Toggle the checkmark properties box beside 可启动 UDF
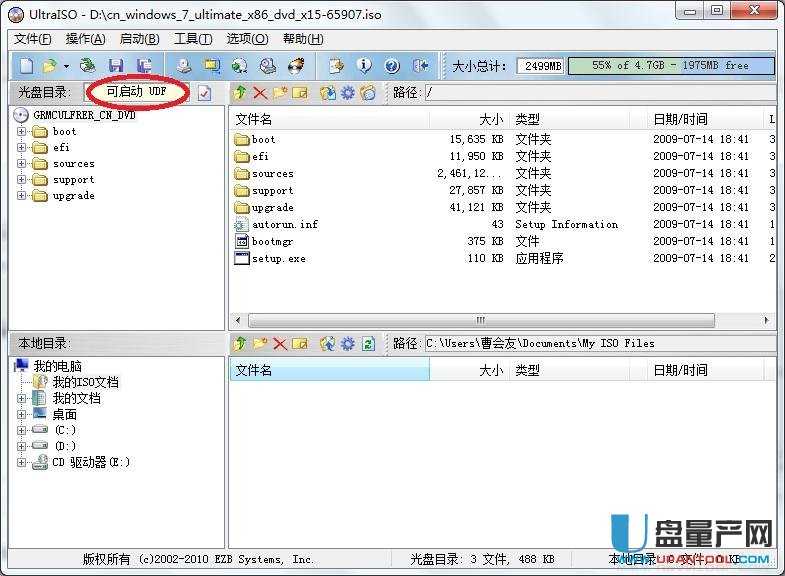The width and height of the screenshot is (785, 576). tap(205, 93)
